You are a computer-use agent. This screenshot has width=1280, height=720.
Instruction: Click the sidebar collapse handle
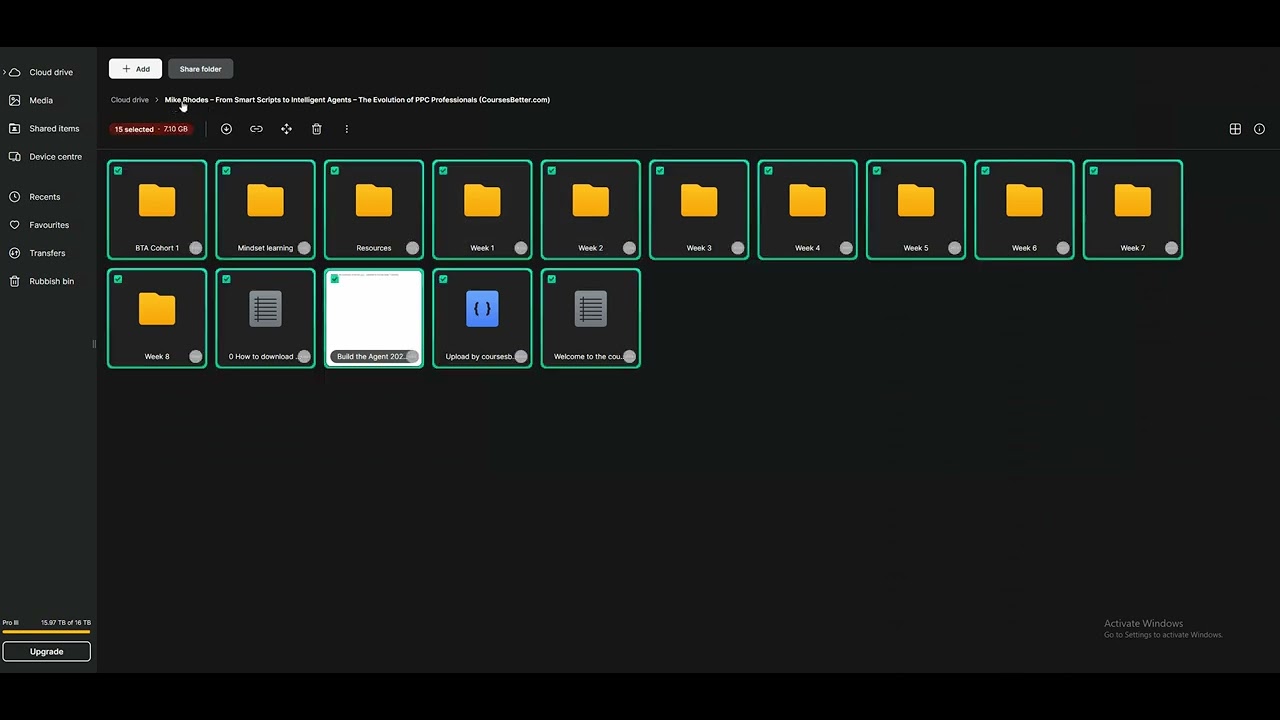pyautogui.click(x=94, y=344)
